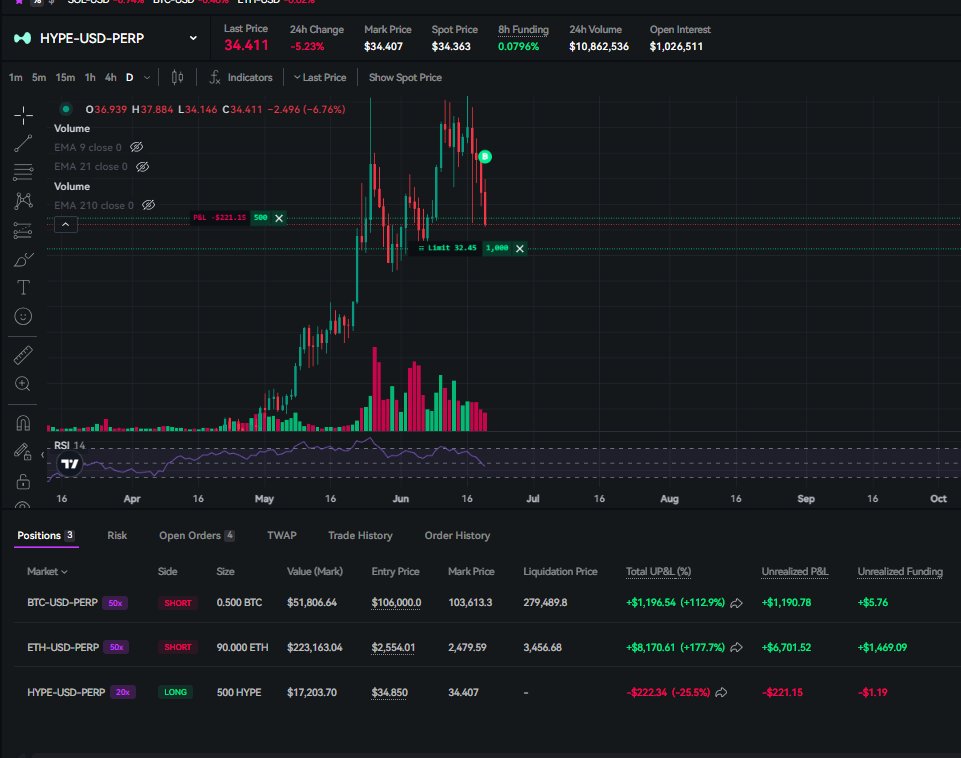Edit leverage 50x on BTC-USD-PERP
This screenshot has height=758, width=961.
click(x=115, y=603)
